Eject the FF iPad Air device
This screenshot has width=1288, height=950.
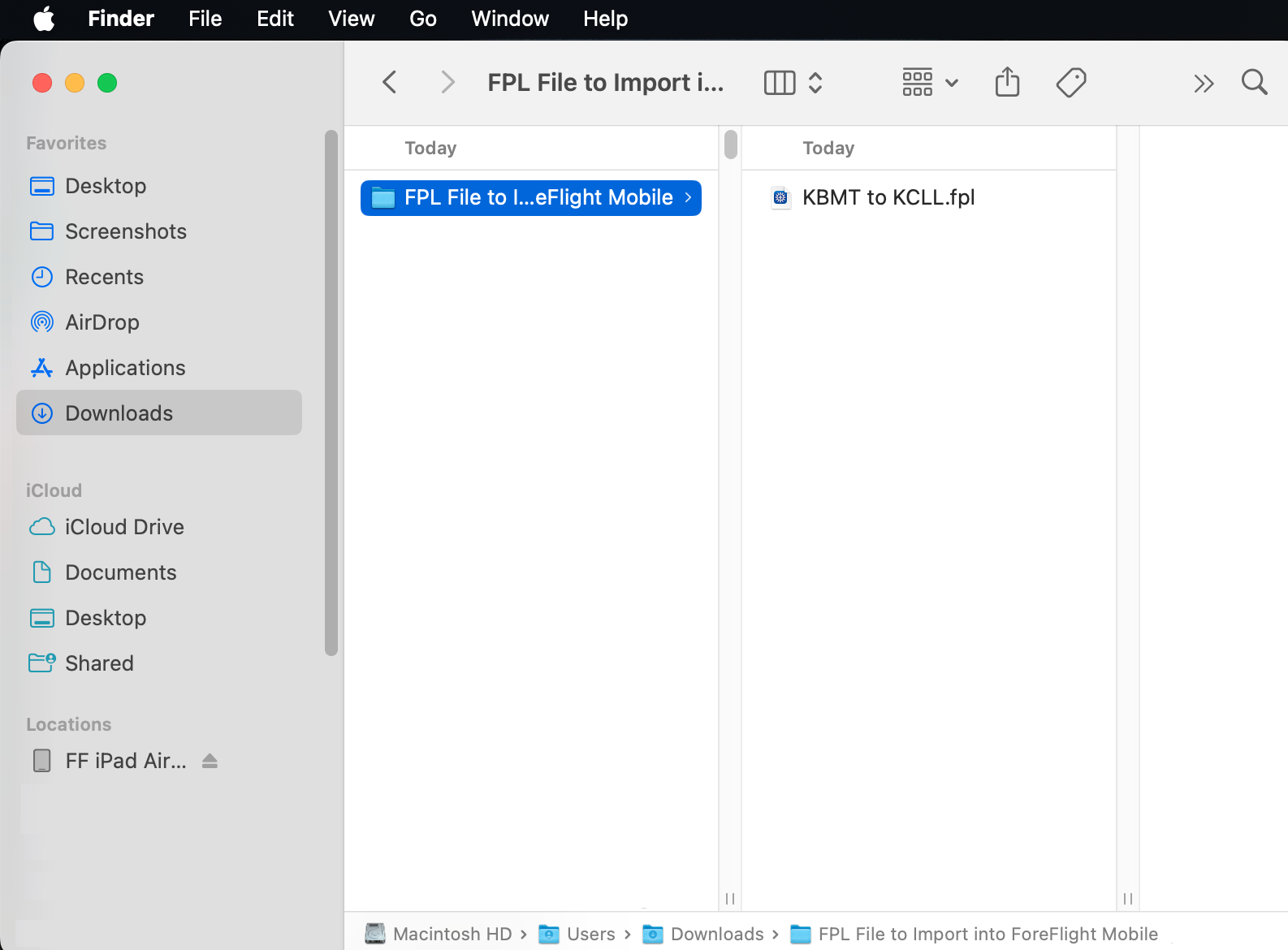point(210,761)
